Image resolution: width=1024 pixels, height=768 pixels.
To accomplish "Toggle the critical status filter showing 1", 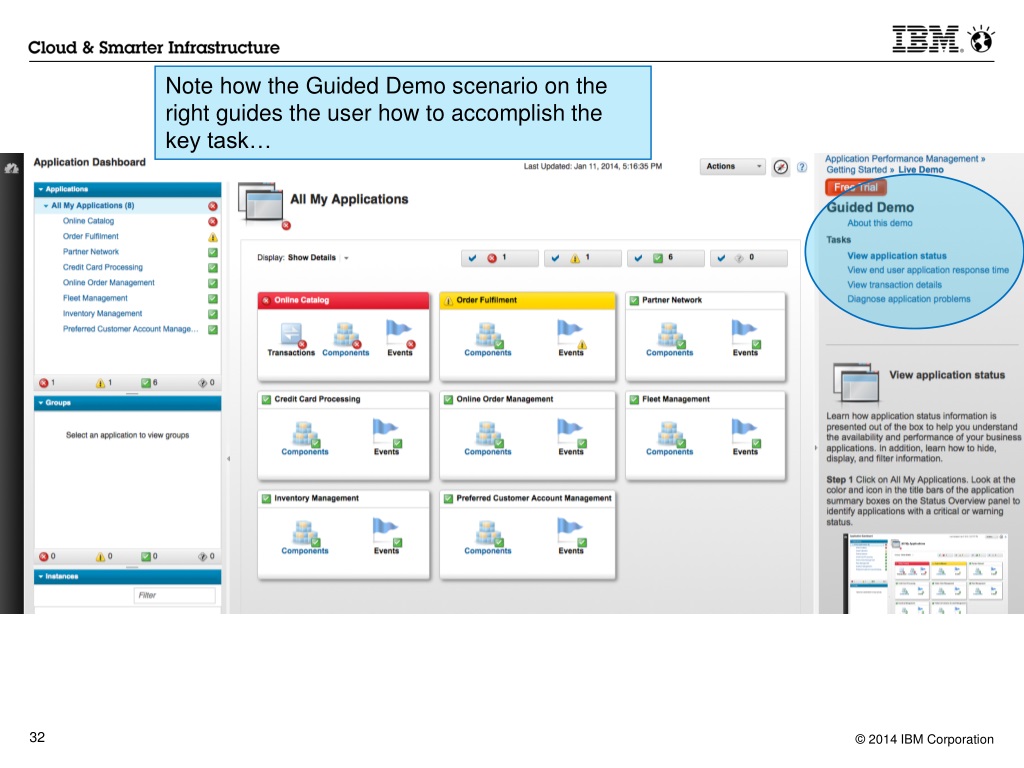I will [x=500, y=258].
